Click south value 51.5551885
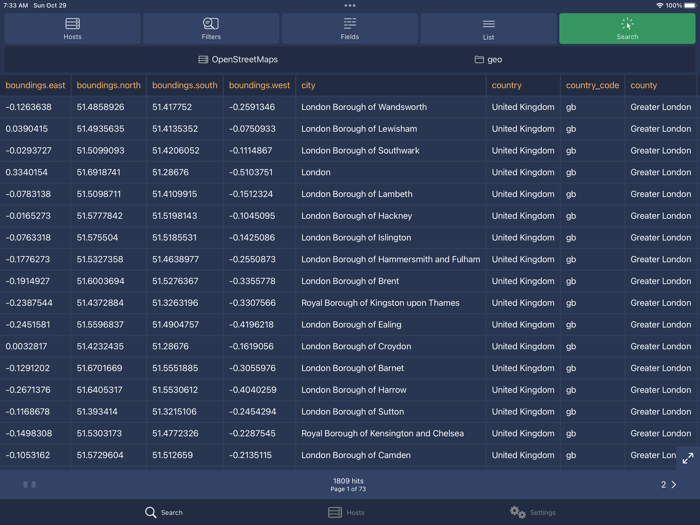Image resolution: width=700 pixels, height=525 pixels. tap(175, 368)
